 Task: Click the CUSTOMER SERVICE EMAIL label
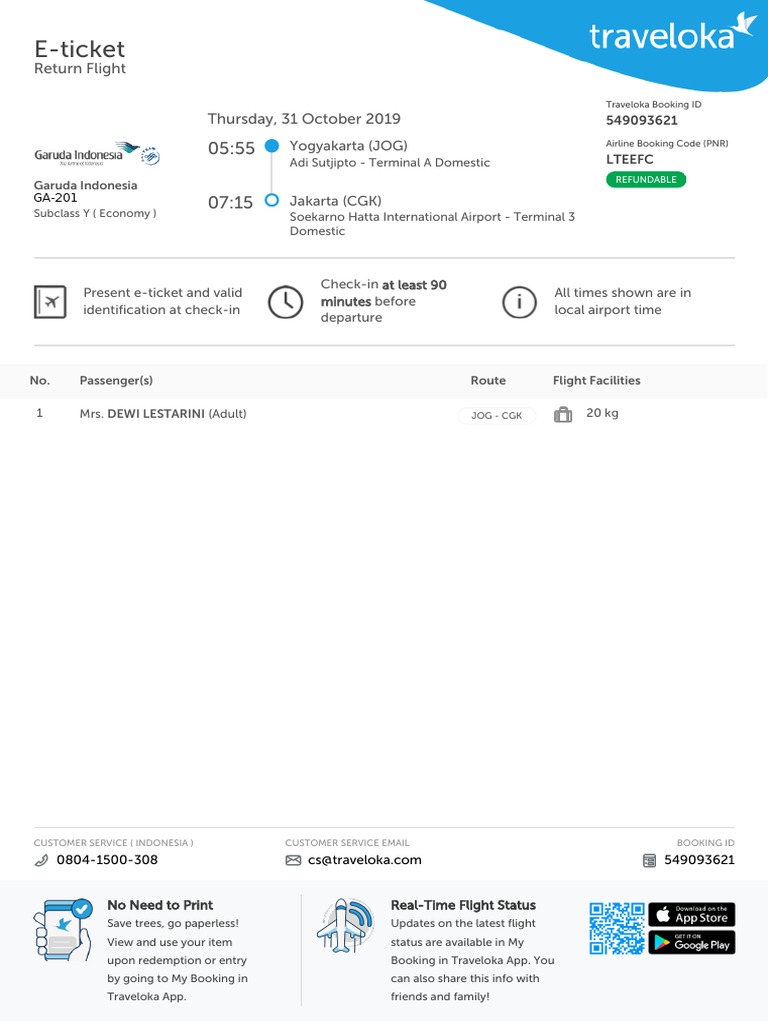tap(347, 843)
